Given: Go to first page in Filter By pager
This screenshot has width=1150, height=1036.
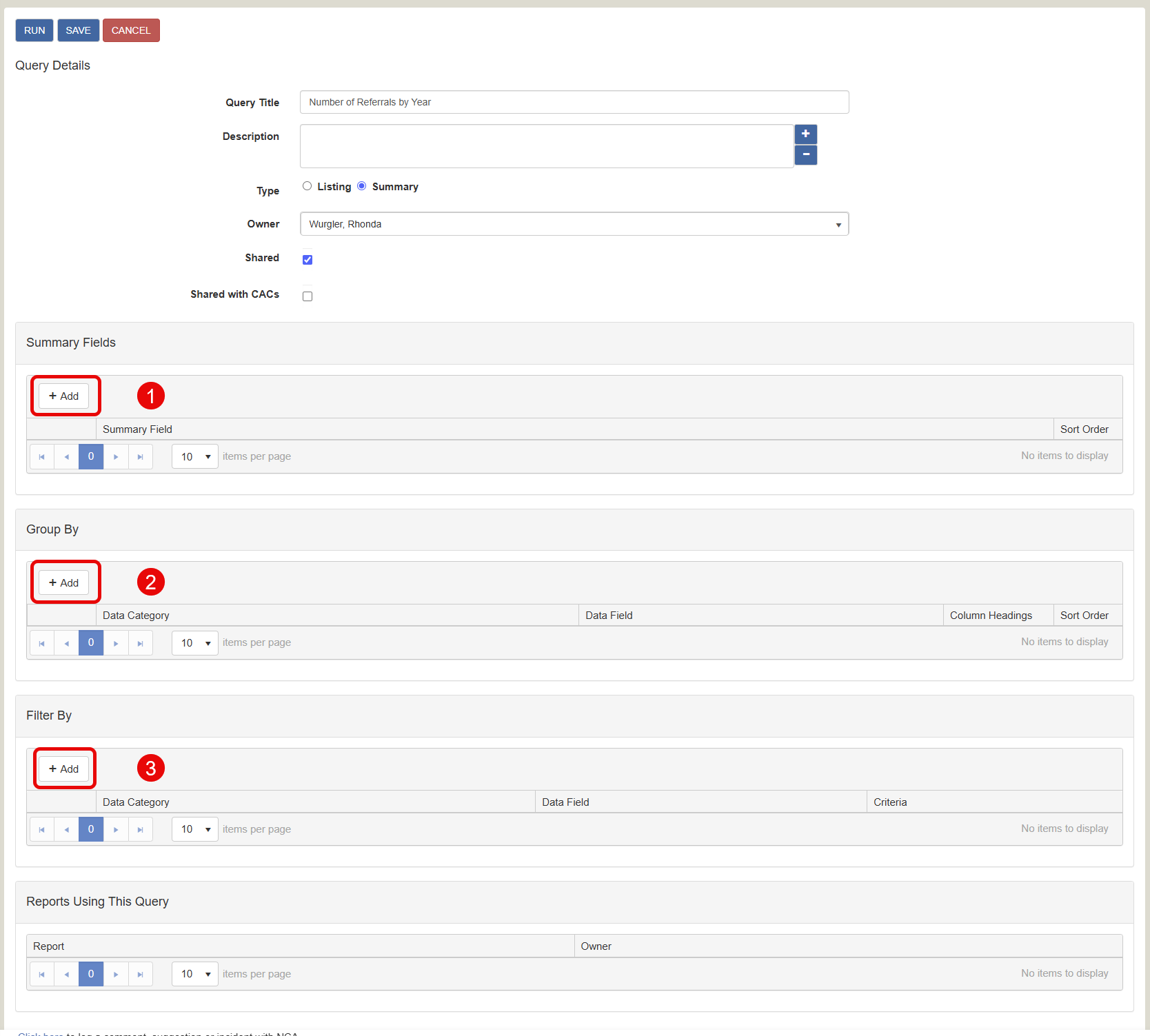Looking at the screenshot, I should (42, 829).
